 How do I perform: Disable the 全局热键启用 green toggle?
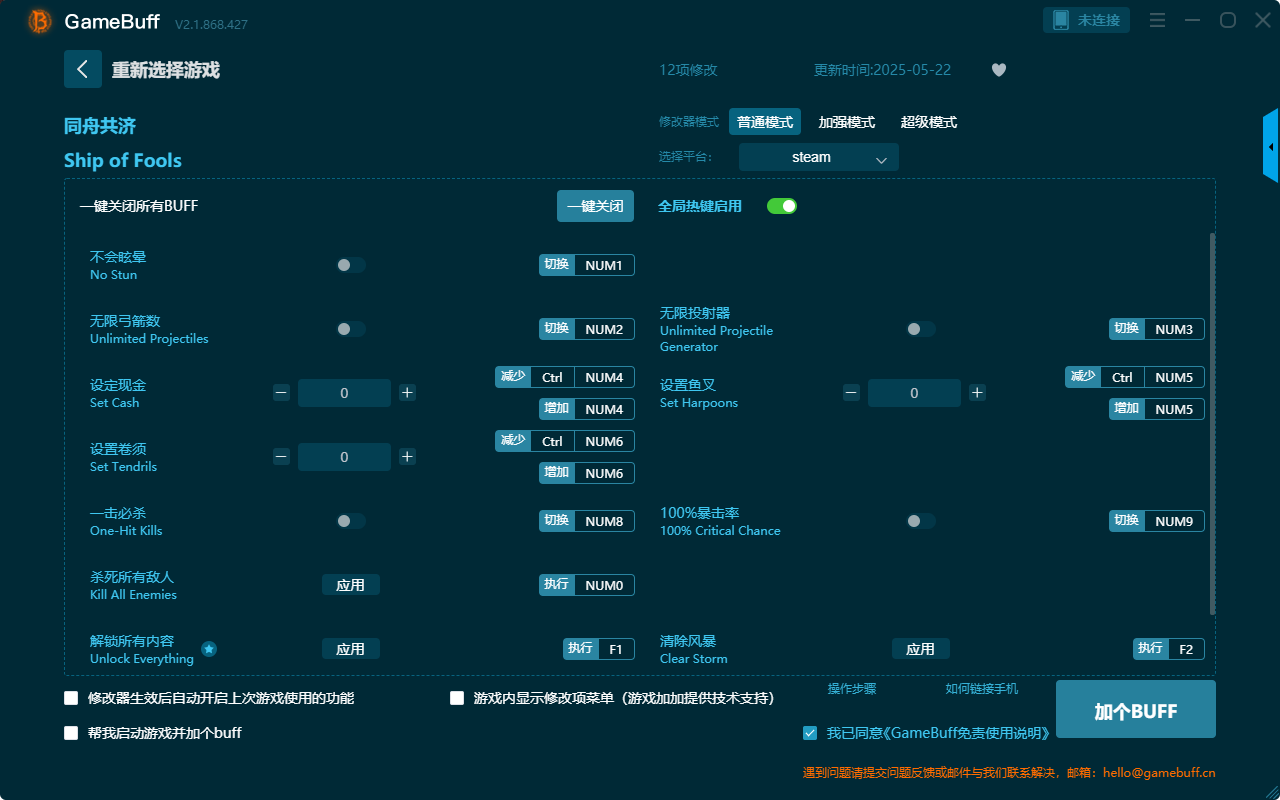[x=781, y=206]
